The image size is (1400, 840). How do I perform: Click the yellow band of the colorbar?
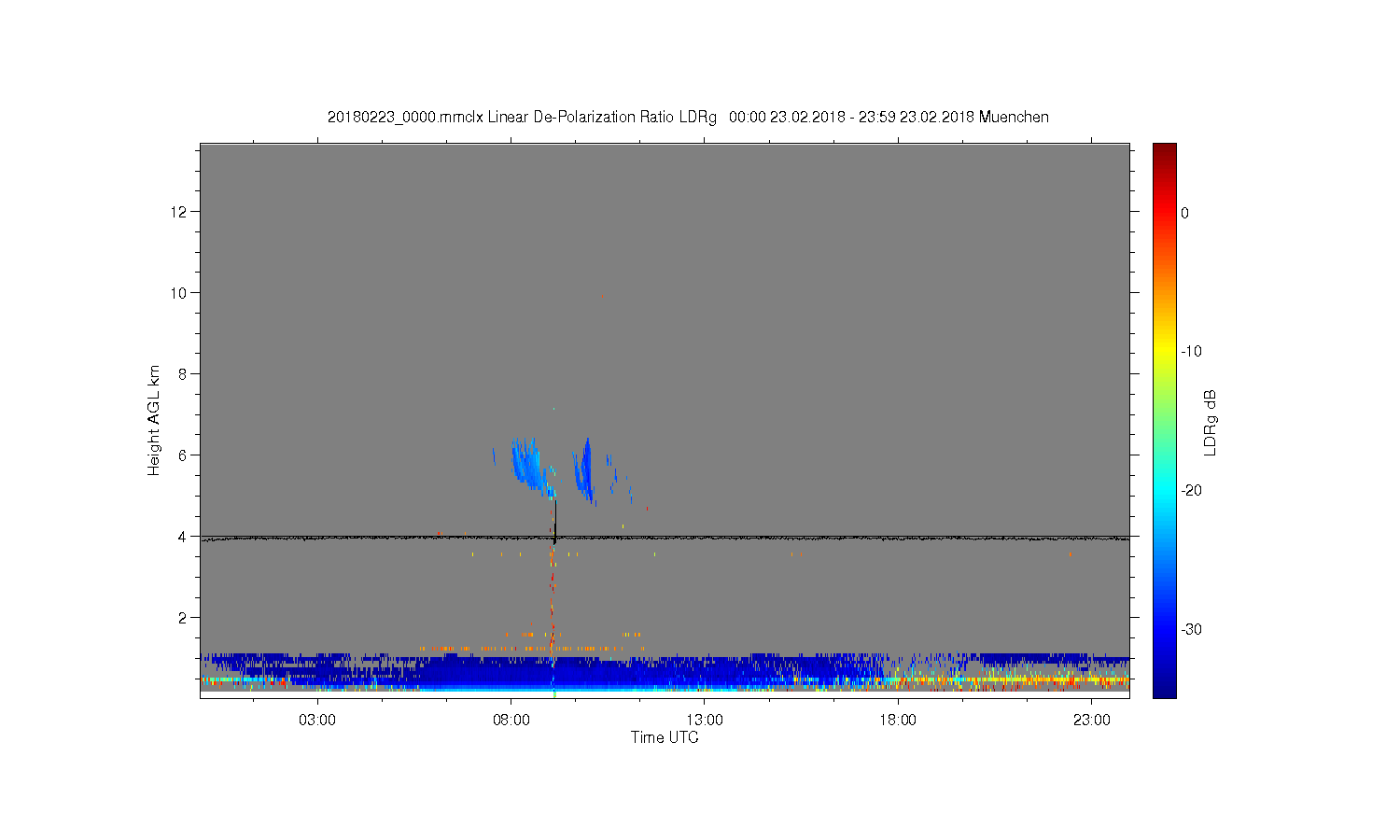tap(1164, 352)
